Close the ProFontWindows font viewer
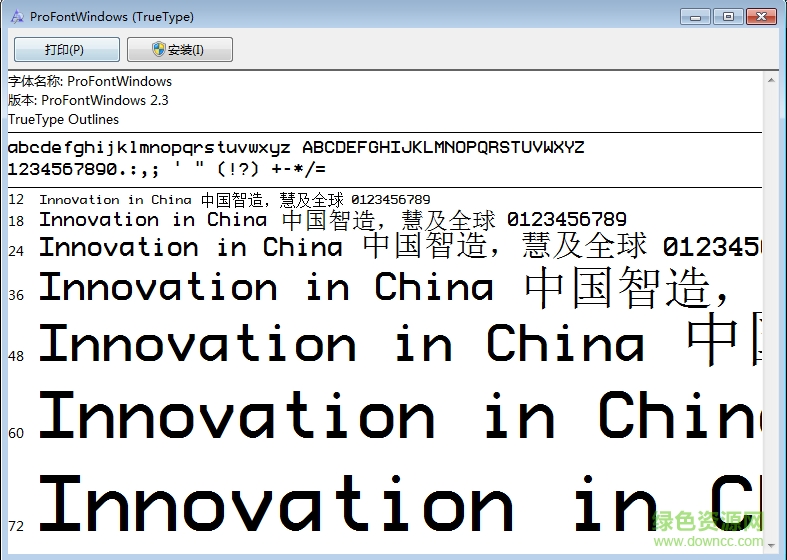Viewport: 787px width, 560px height. 761,17
